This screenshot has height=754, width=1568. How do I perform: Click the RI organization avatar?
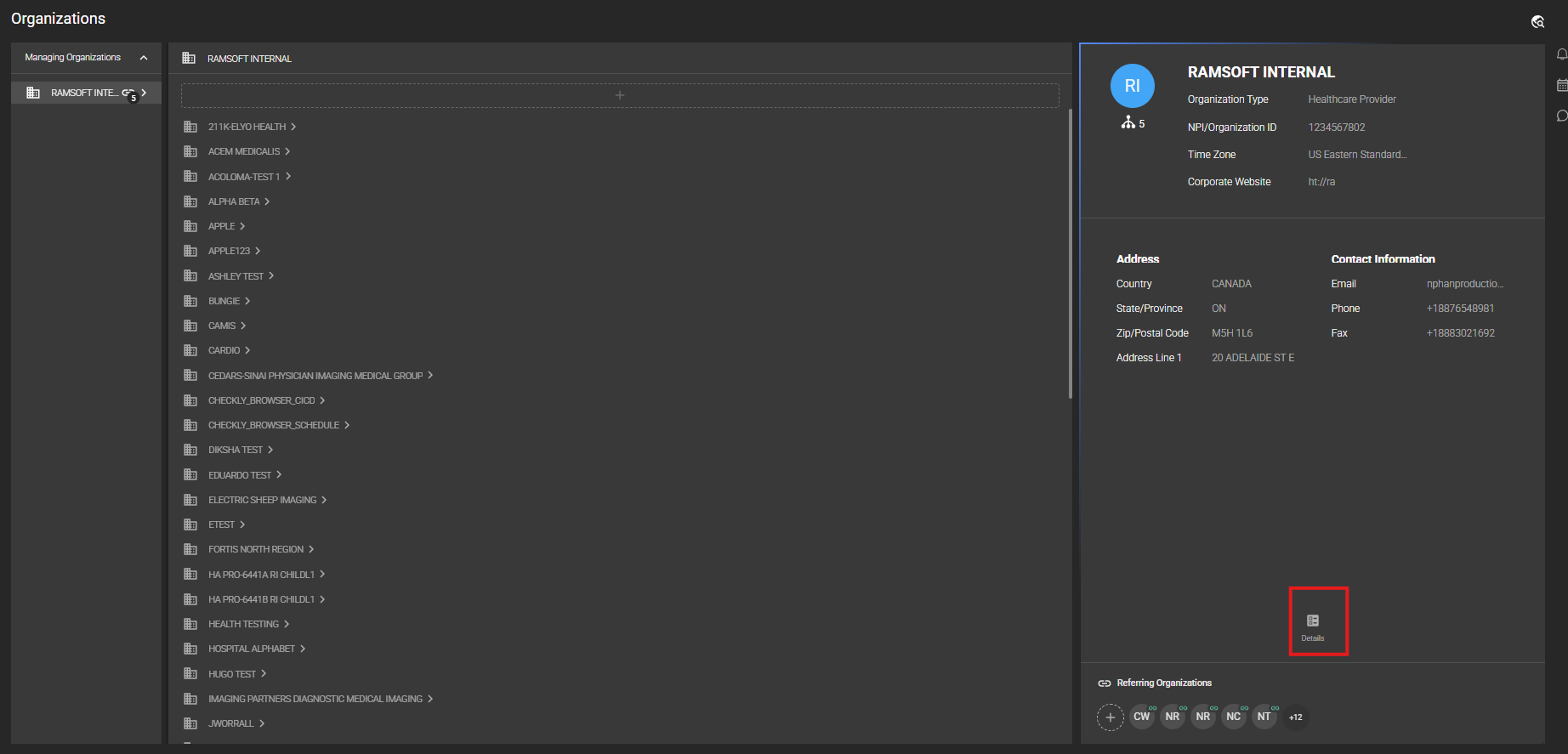pos(1132,86)
